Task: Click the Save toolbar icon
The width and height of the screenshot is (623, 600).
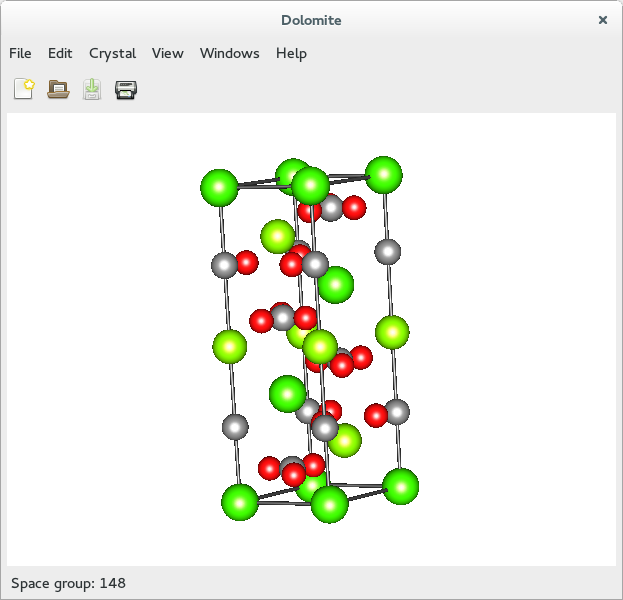Action: (92, 90)
